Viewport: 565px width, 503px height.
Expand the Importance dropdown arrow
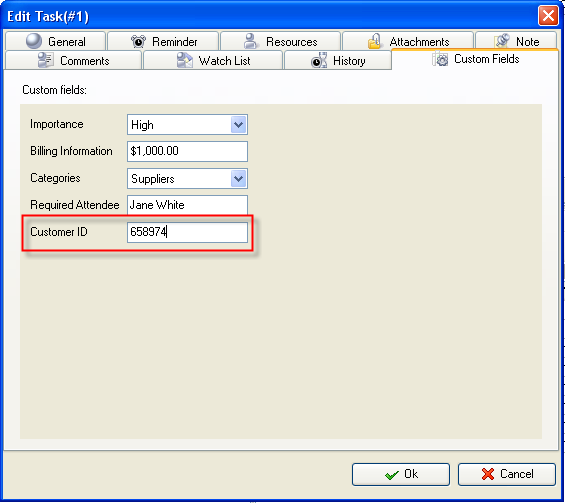click(x=238, y=125)
